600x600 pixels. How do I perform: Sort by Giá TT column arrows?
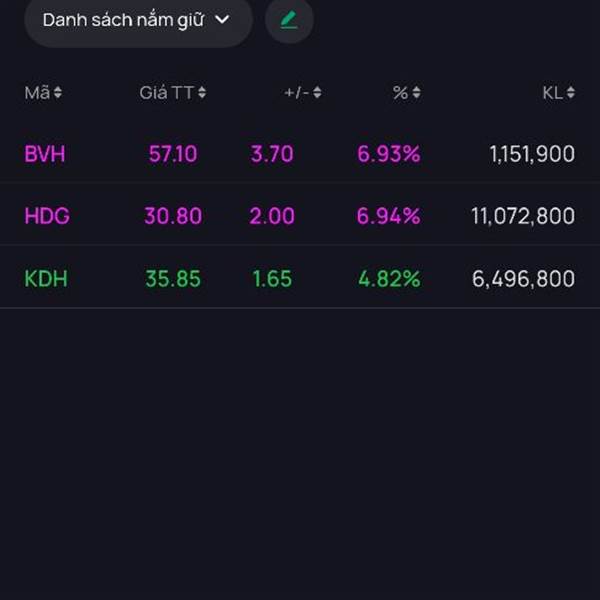[202, 93]
